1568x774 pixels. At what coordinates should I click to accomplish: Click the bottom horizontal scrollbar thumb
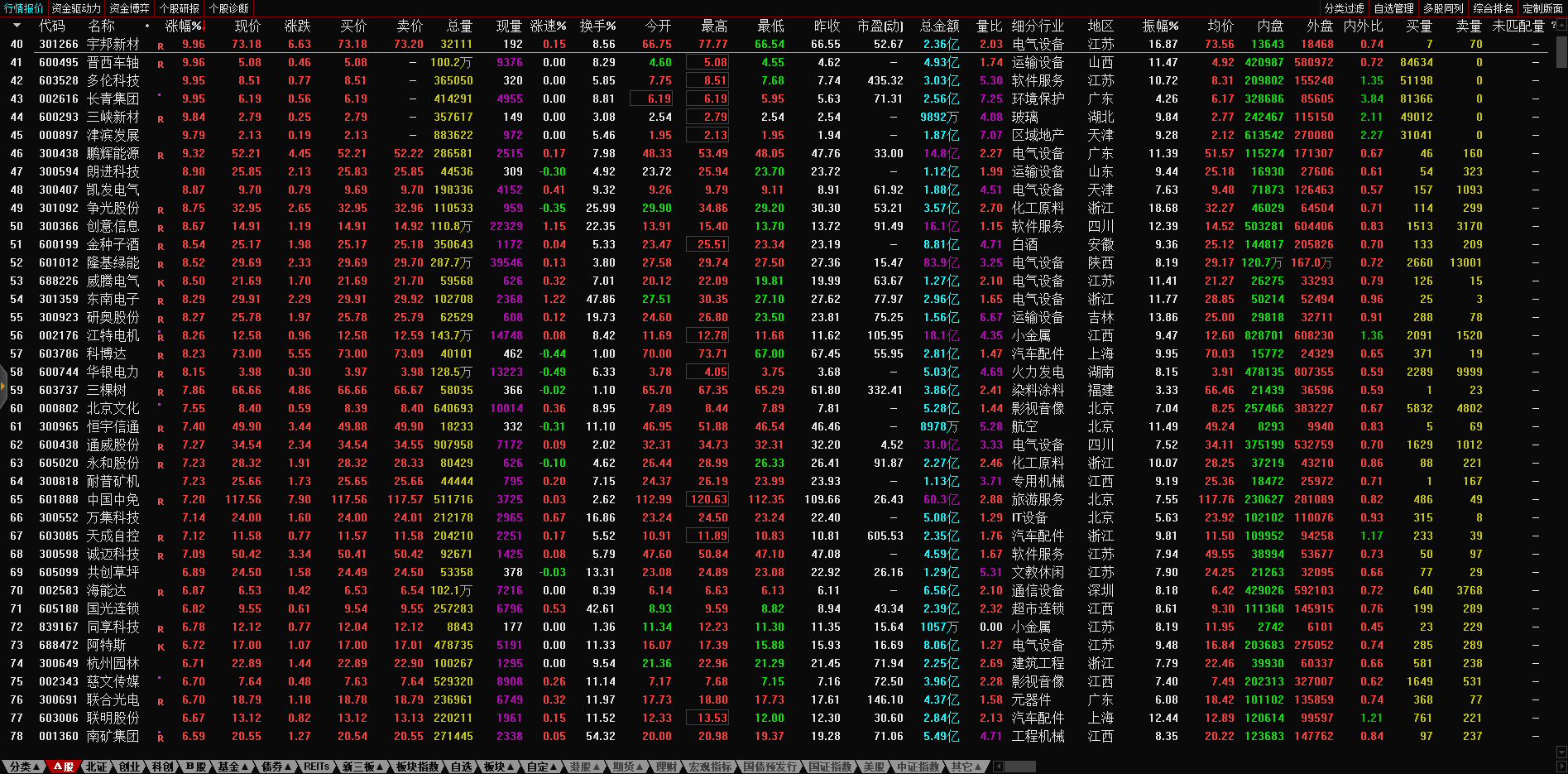tap(1019, 767)
